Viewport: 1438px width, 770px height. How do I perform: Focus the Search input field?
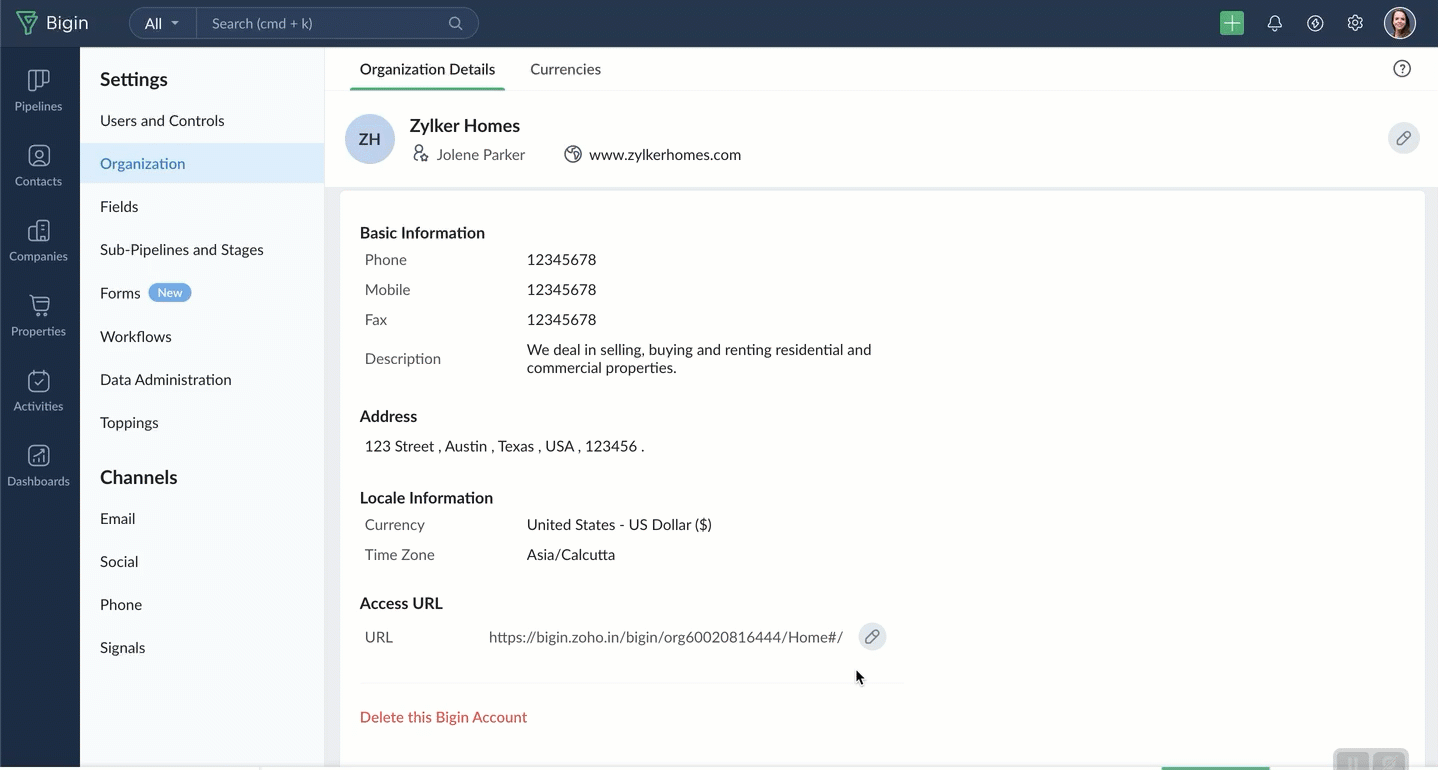coord(325,23)
